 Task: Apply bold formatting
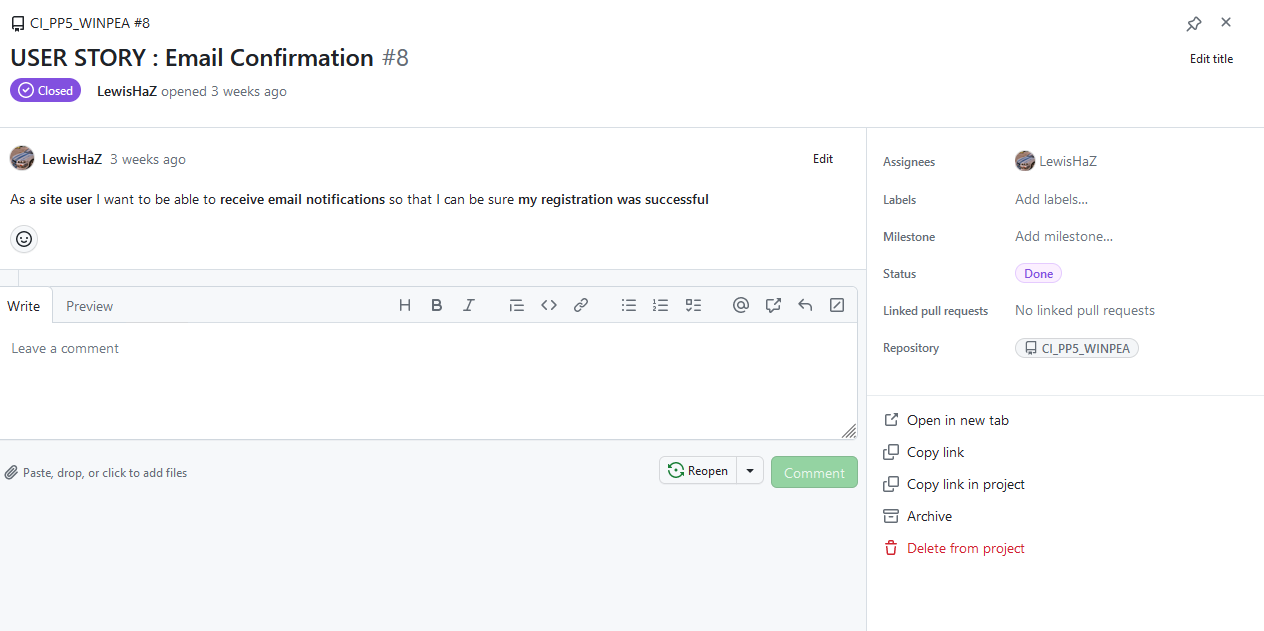click(437, 306)
